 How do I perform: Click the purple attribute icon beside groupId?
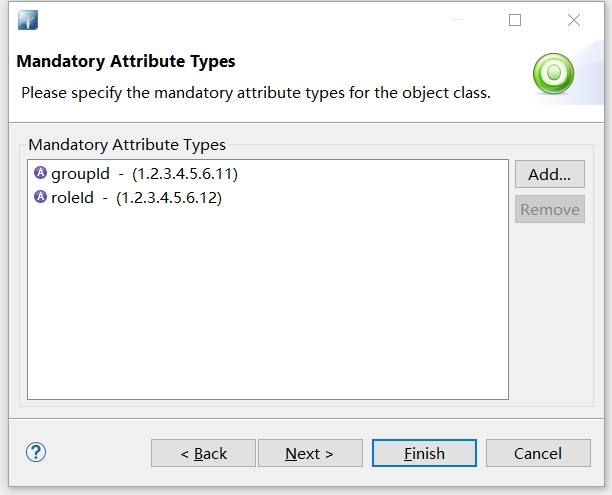[x=41, y=173]
